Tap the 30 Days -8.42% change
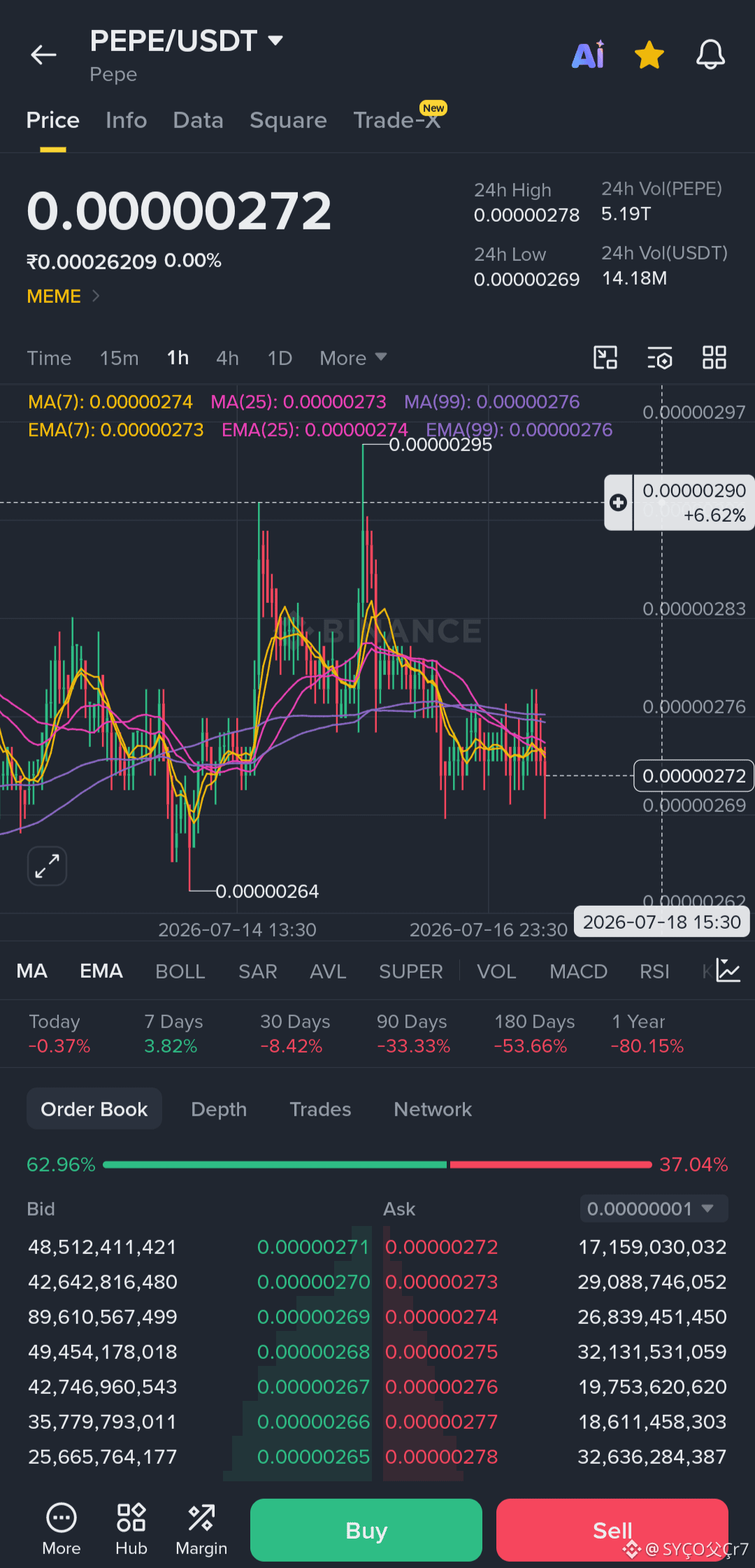This screenshot has height=1568, width=755. 294,1034
